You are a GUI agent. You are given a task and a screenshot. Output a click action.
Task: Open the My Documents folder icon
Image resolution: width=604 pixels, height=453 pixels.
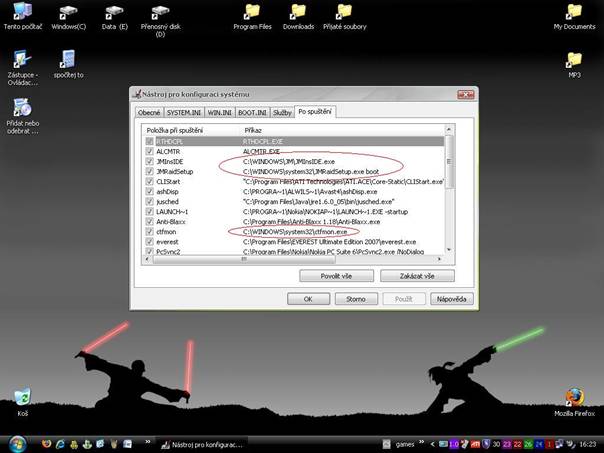tap(574, 12)
